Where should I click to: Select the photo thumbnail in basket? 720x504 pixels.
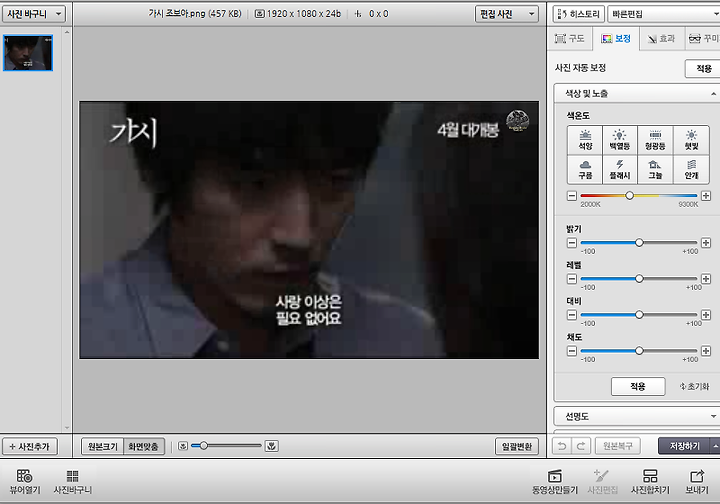28,53
